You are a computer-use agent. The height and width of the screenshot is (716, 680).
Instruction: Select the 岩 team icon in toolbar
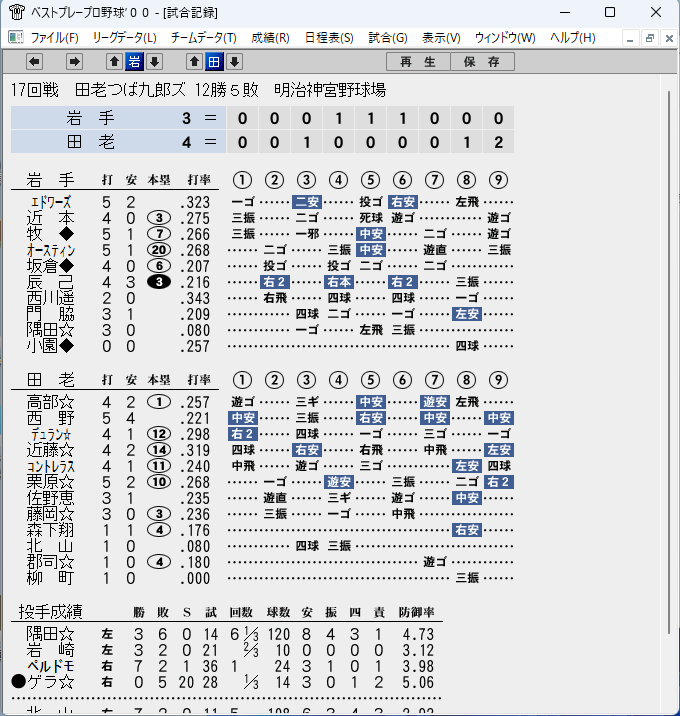tap(134, 61)
